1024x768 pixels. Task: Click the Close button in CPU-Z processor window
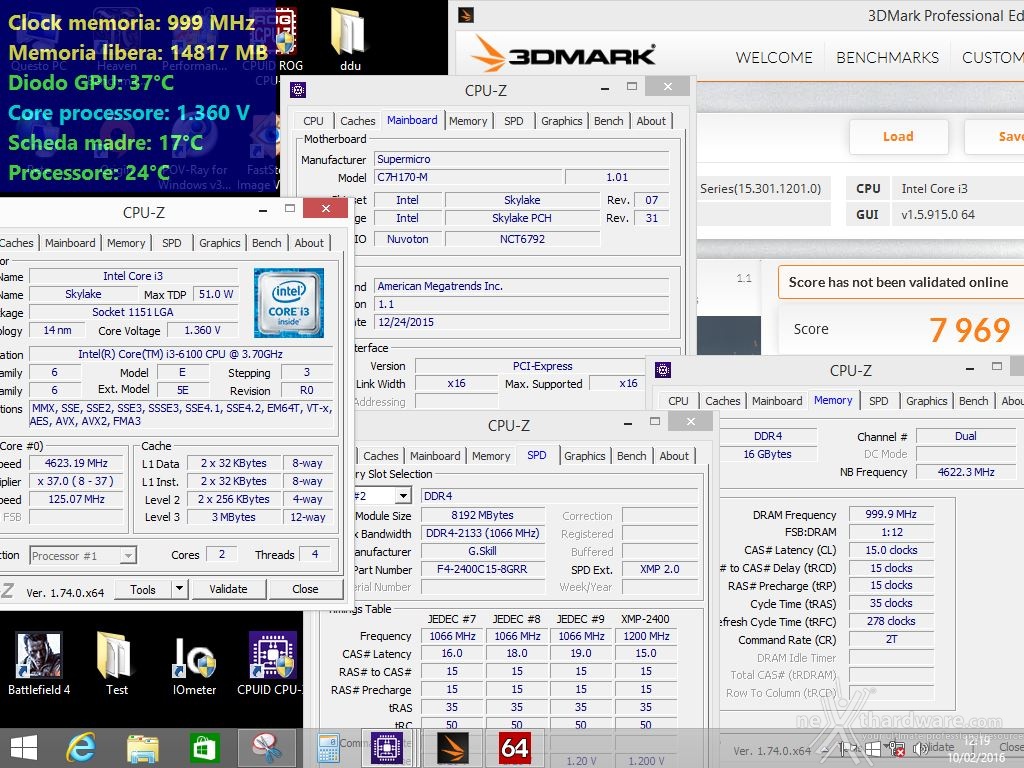point(305,589)
